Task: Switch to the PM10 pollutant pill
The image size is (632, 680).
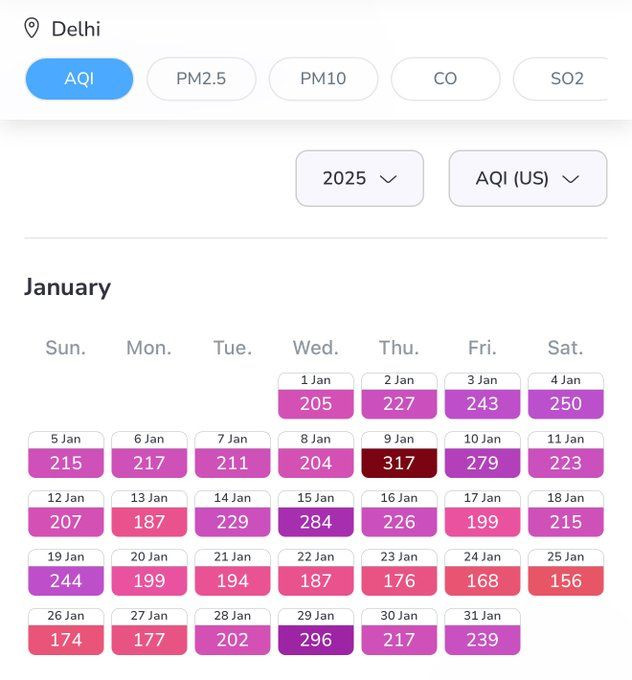Action: [323, 79]
